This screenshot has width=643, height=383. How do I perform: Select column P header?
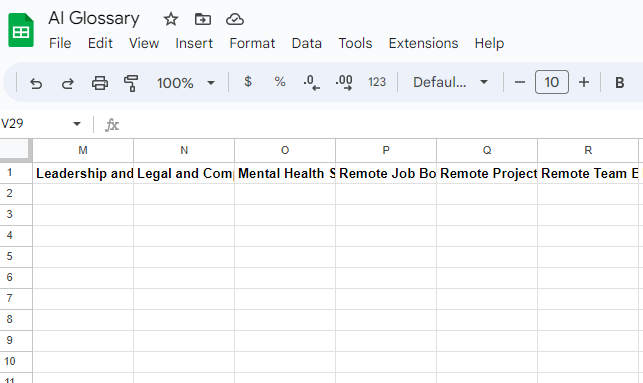click(x=386, y=150)
